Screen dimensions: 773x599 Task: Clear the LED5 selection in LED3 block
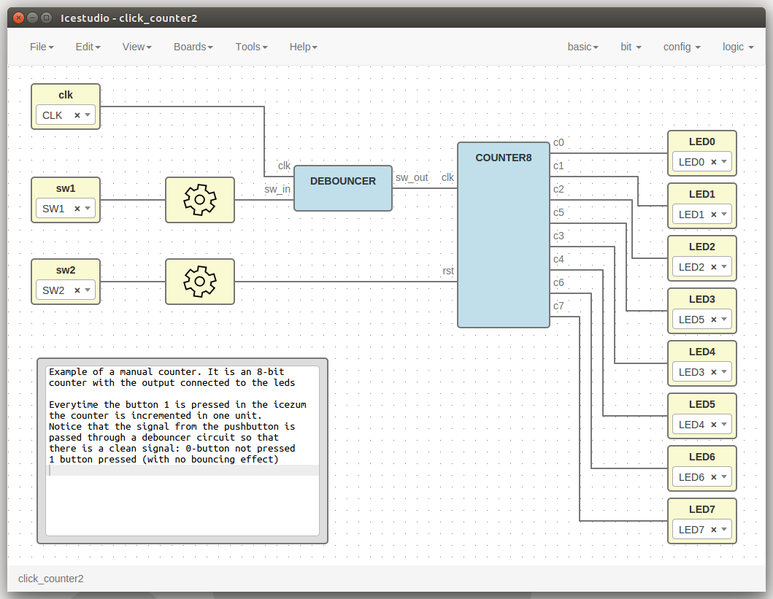714,320
